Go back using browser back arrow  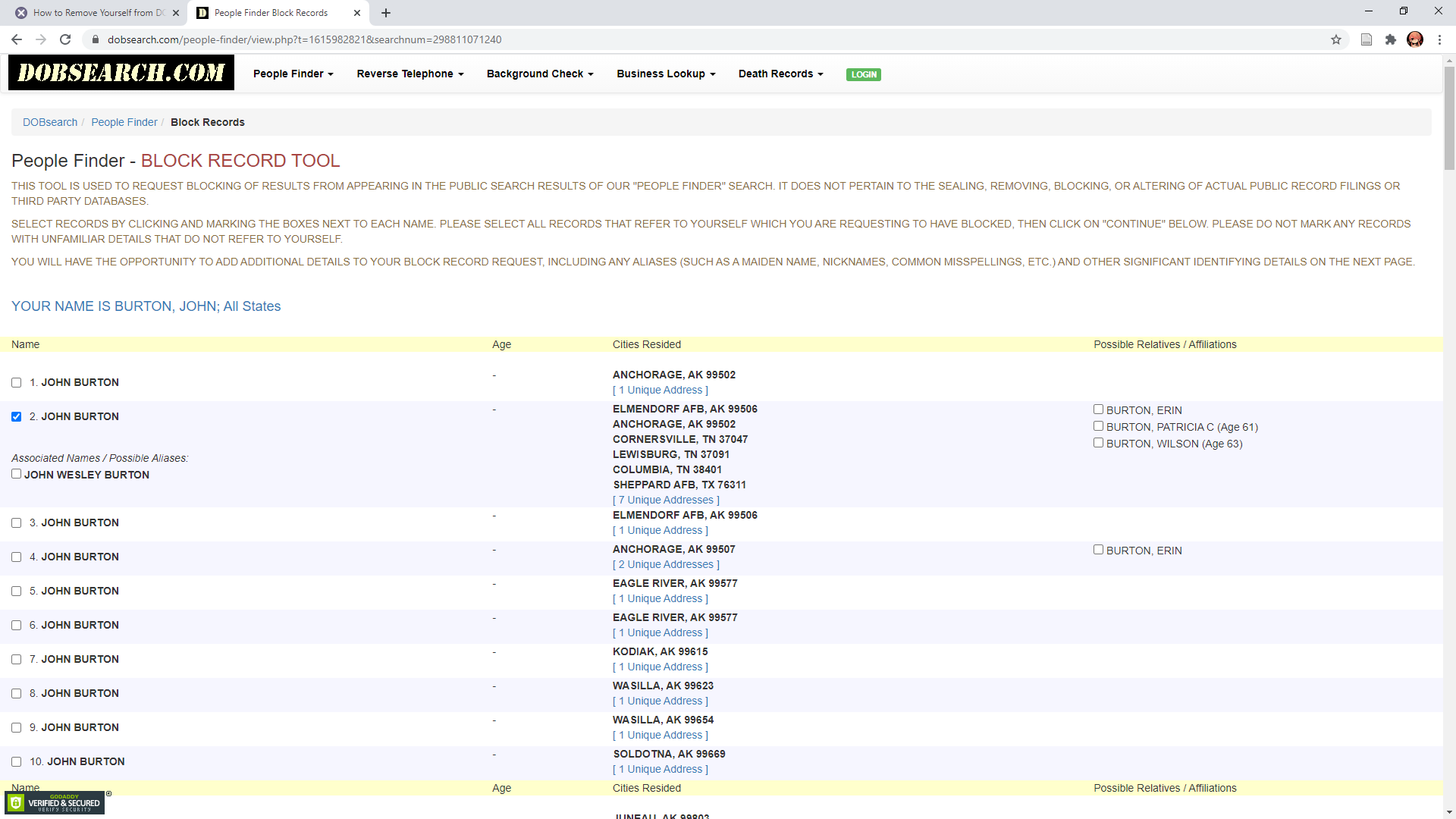17,39
